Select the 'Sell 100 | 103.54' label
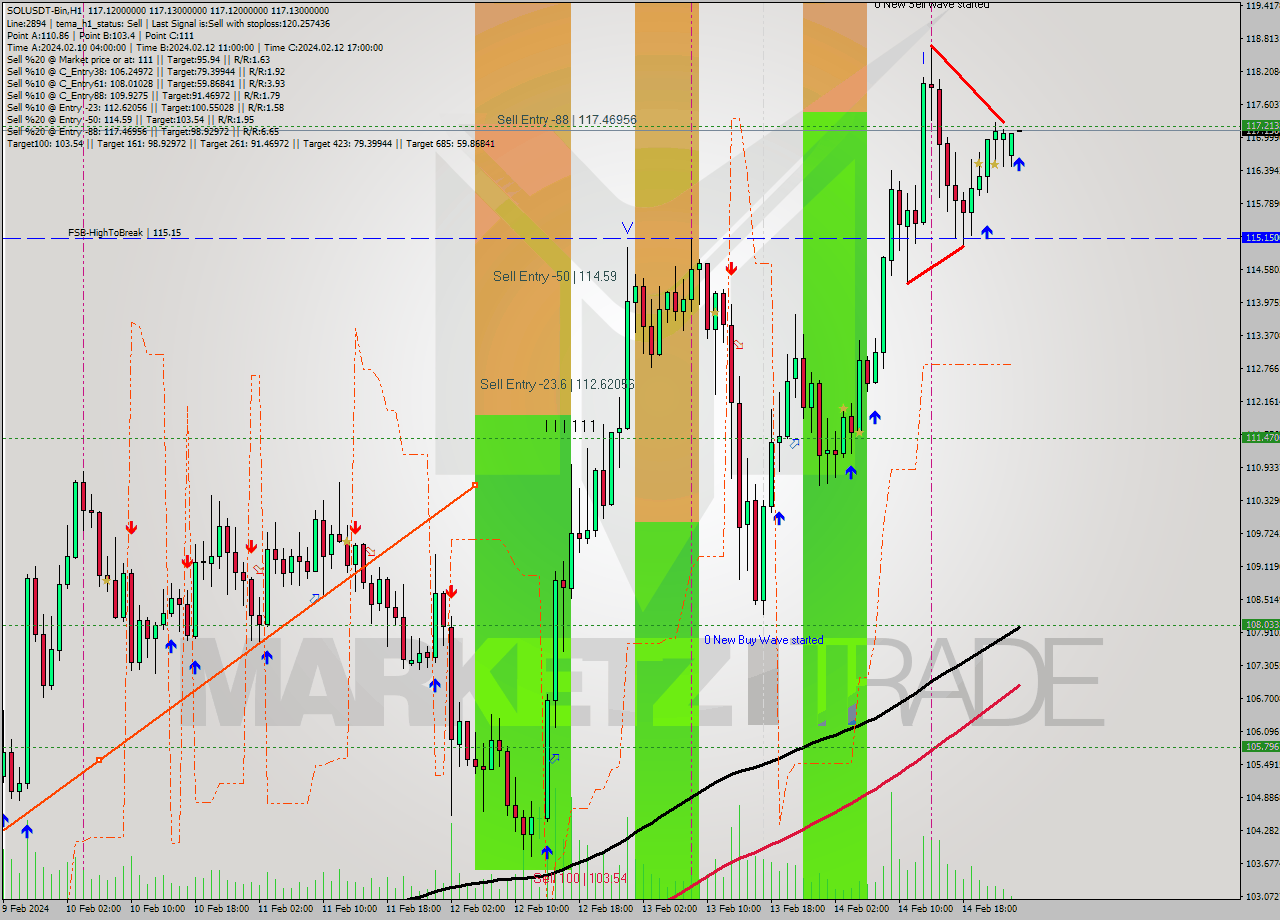This screenshot has width=1280, height=920. (580, 878)
